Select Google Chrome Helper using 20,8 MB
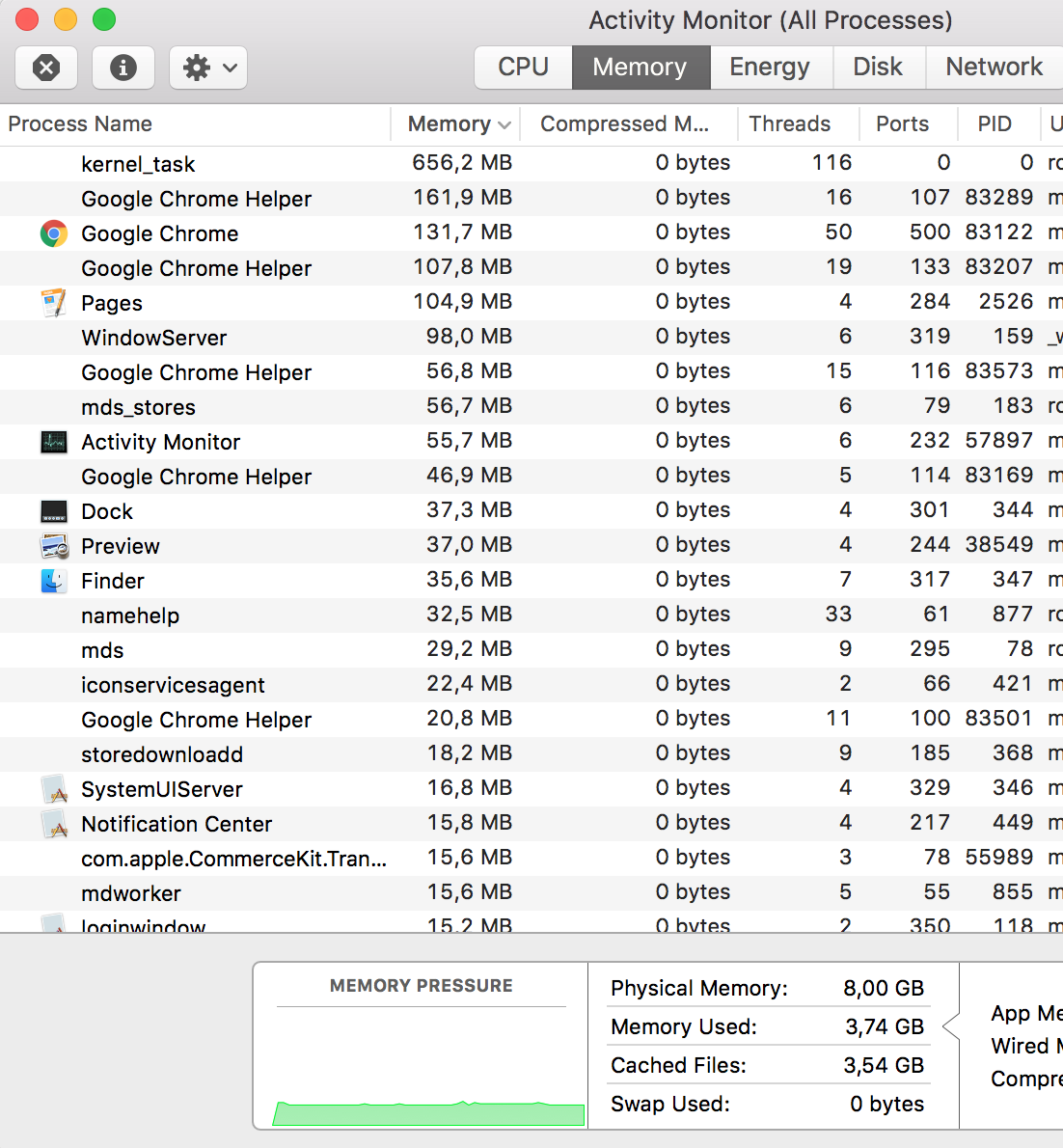This screenshot has width=1063, height=1148. click(196, 721)
